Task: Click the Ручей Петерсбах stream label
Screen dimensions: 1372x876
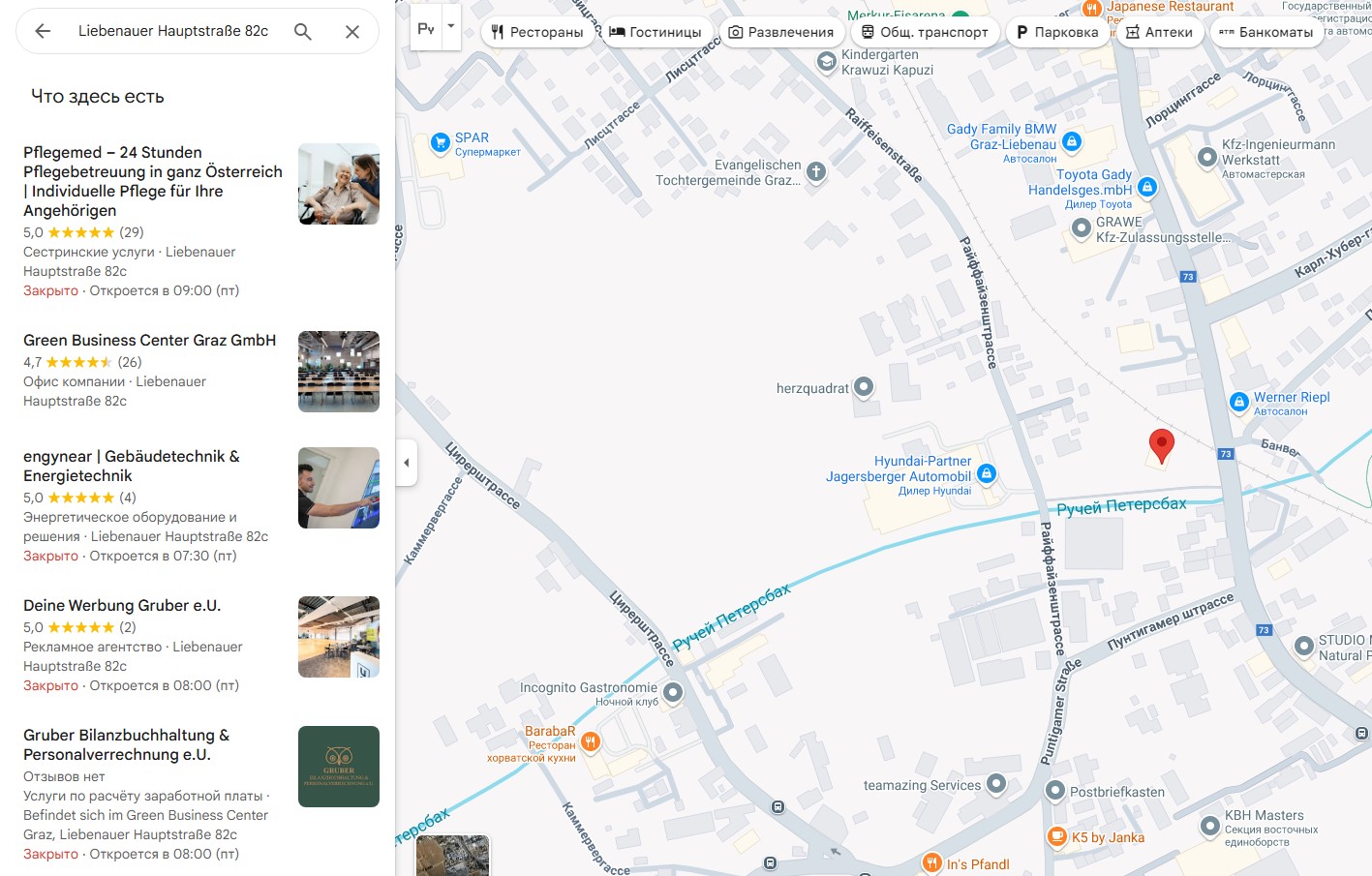Action: (x=1121, y=505)
